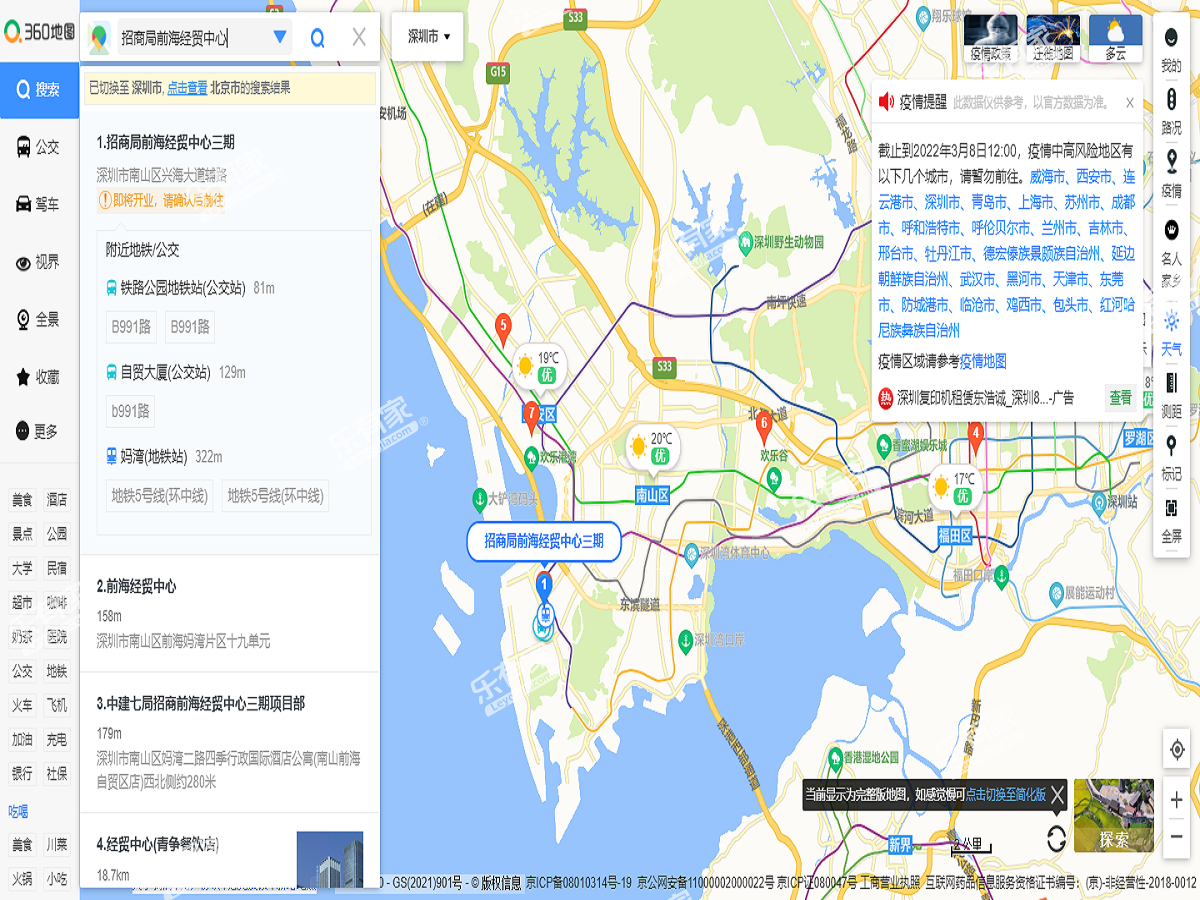
Task: Click the locate-me crosshair button
Action: 1176,749
